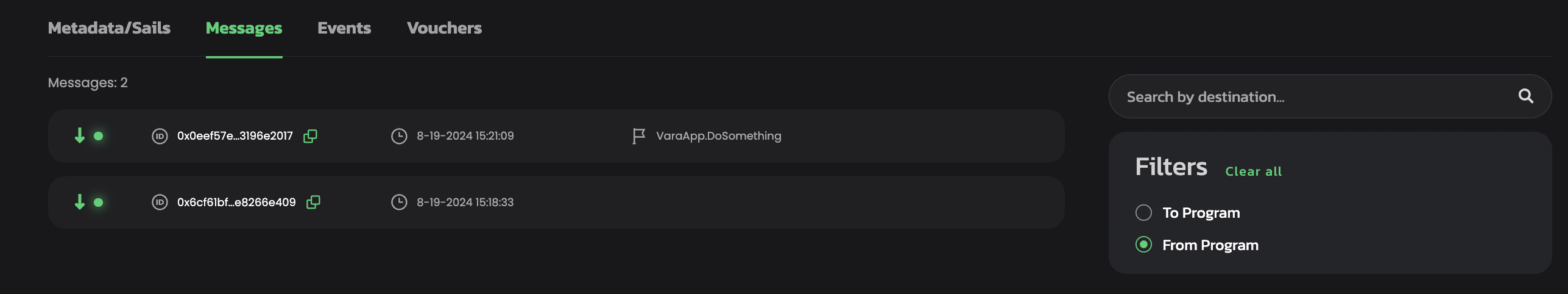Click the green arrow on first message
Screen dimensions: 1568x294
[x=80, y=135]
